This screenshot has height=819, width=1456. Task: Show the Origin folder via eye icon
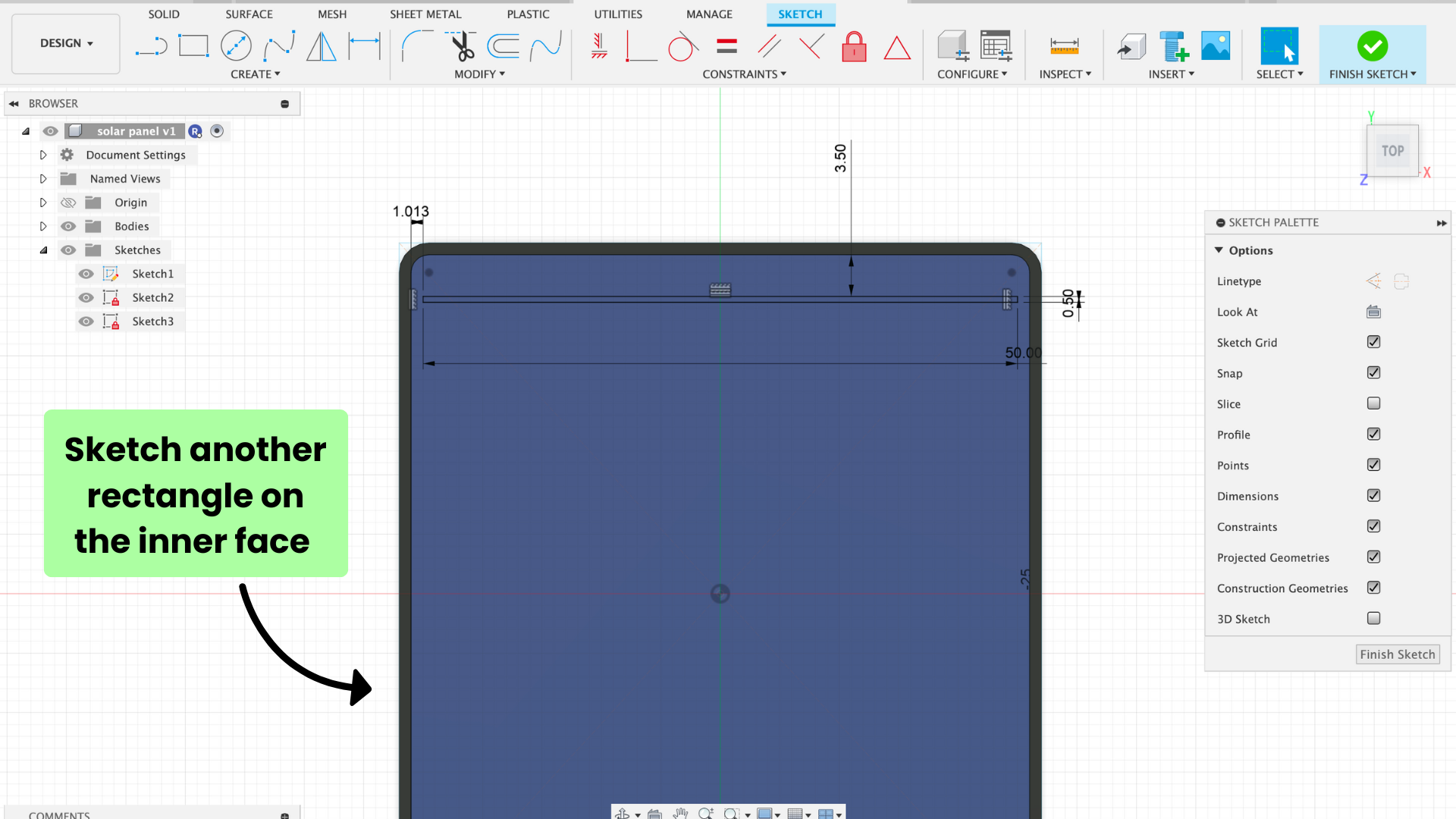(x=68, y=202)
